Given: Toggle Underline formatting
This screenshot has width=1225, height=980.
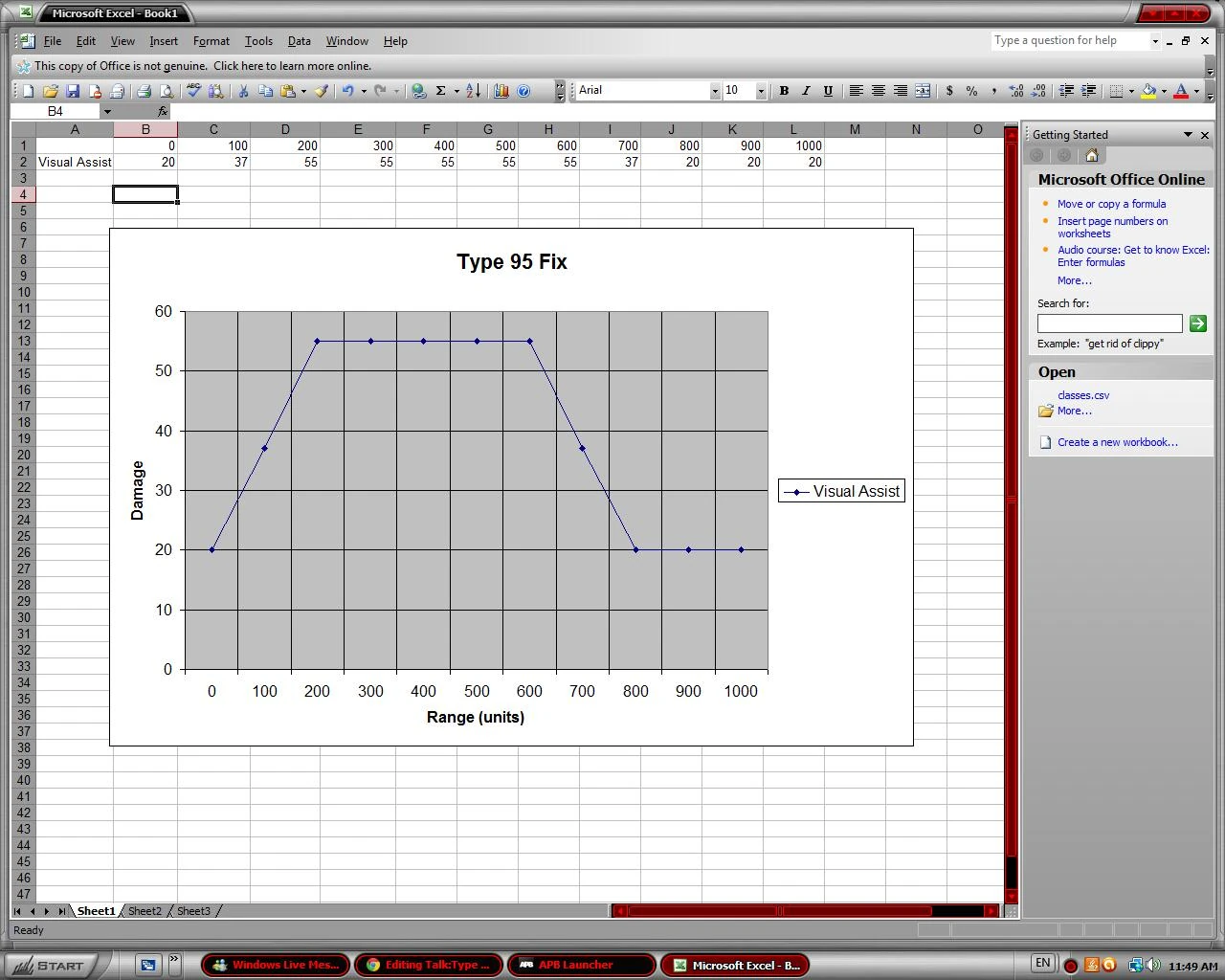Looking at the screenshot, I should 828,91.
